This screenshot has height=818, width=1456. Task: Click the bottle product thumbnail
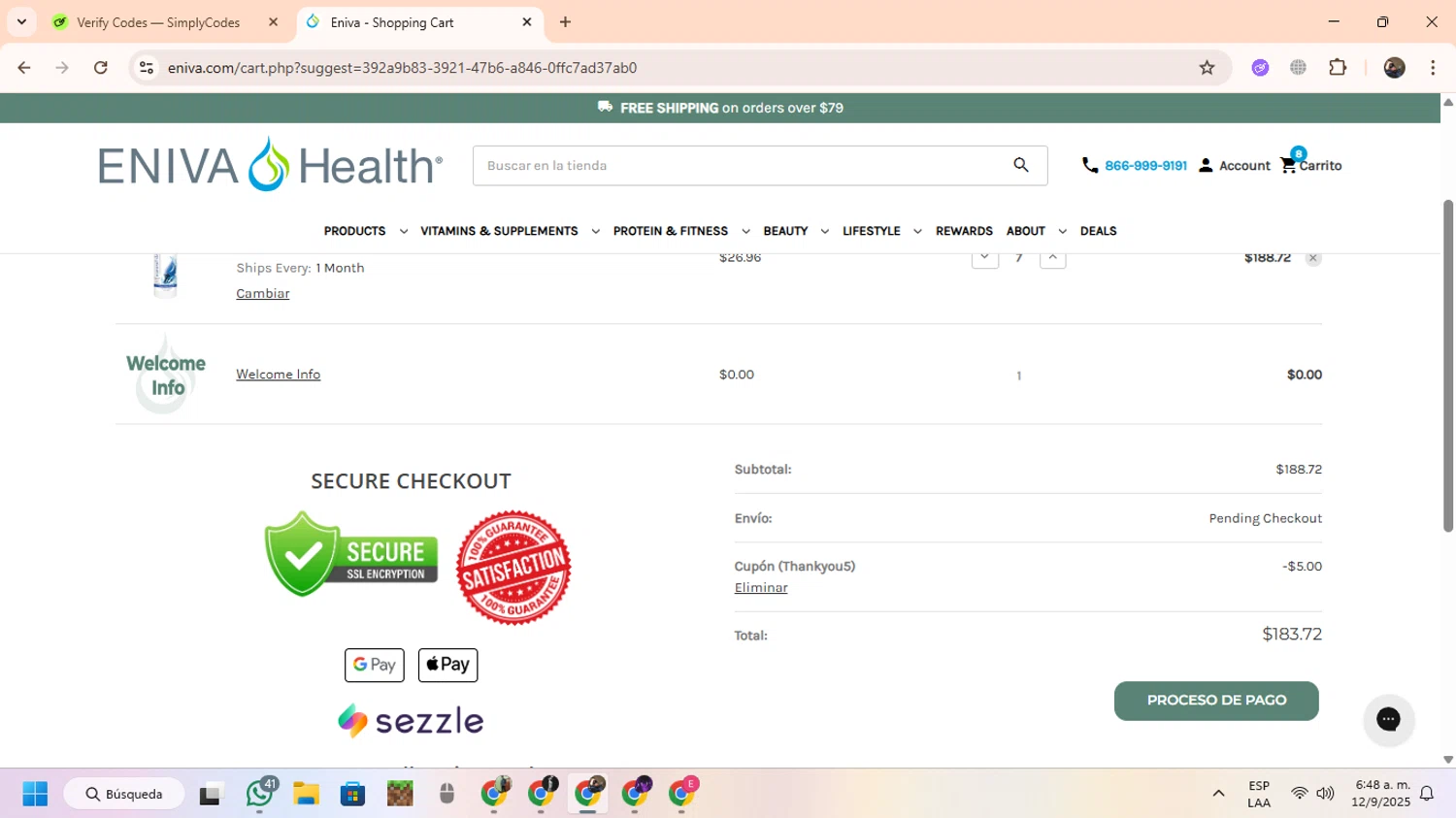165,275
